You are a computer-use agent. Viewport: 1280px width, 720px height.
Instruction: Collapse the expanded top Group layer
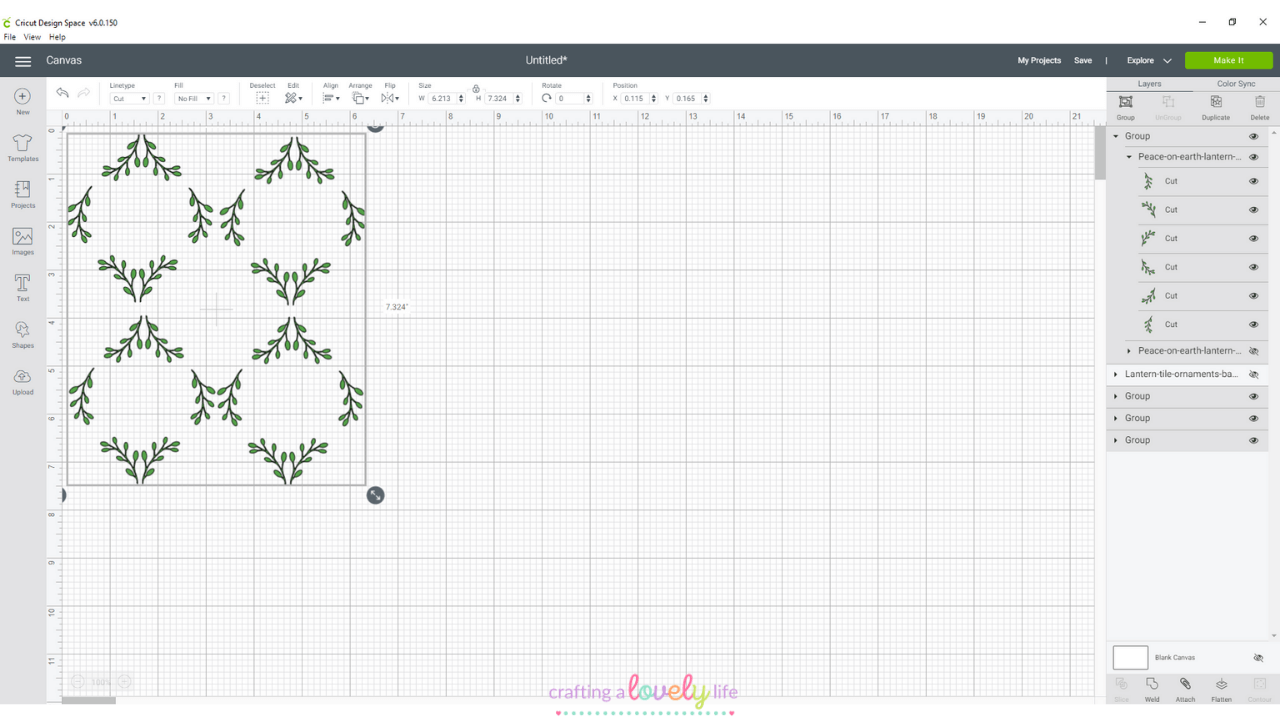(x=1116, y=136)
